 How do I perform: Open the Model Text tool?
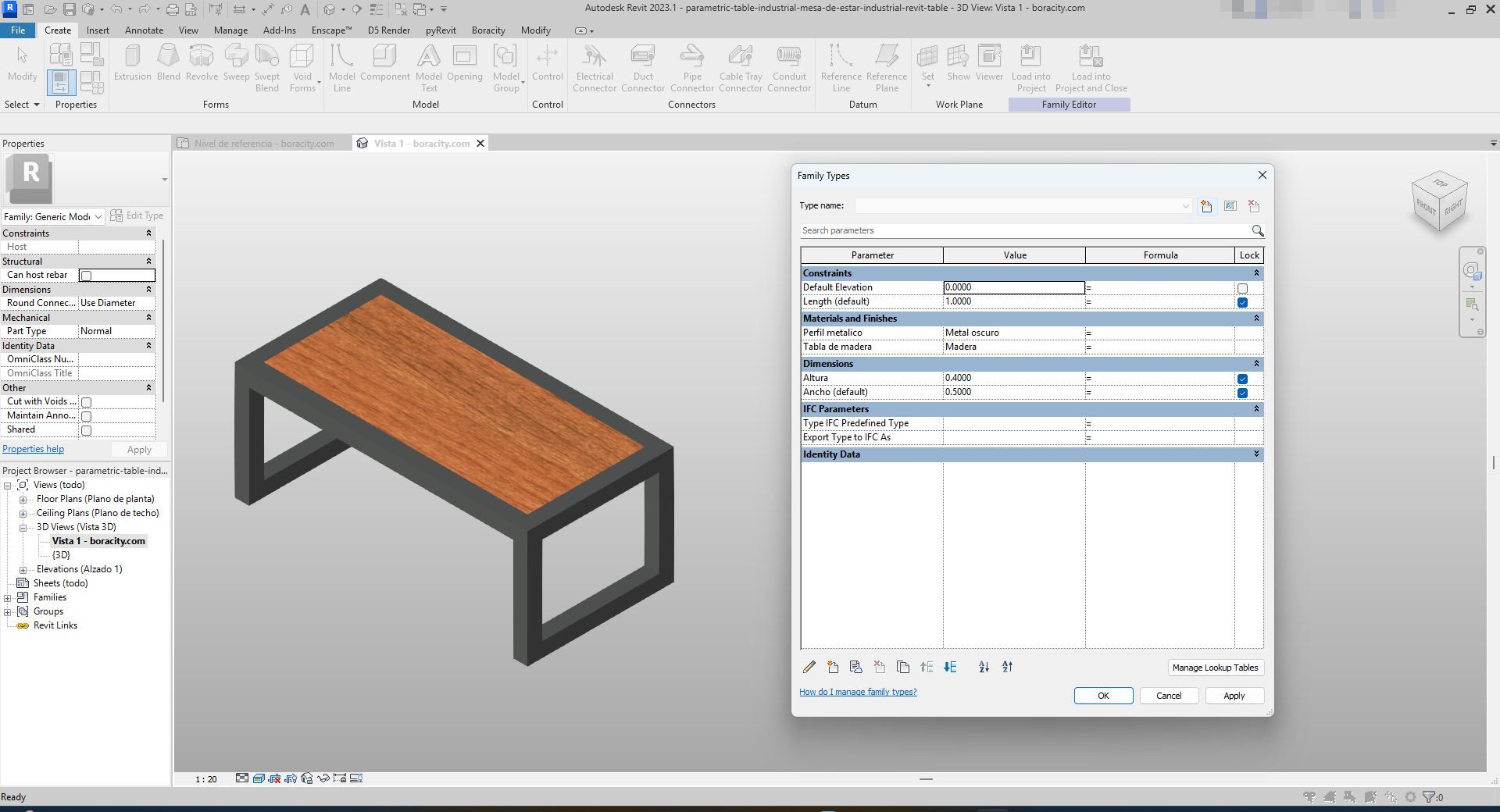(x=428, y=68)
